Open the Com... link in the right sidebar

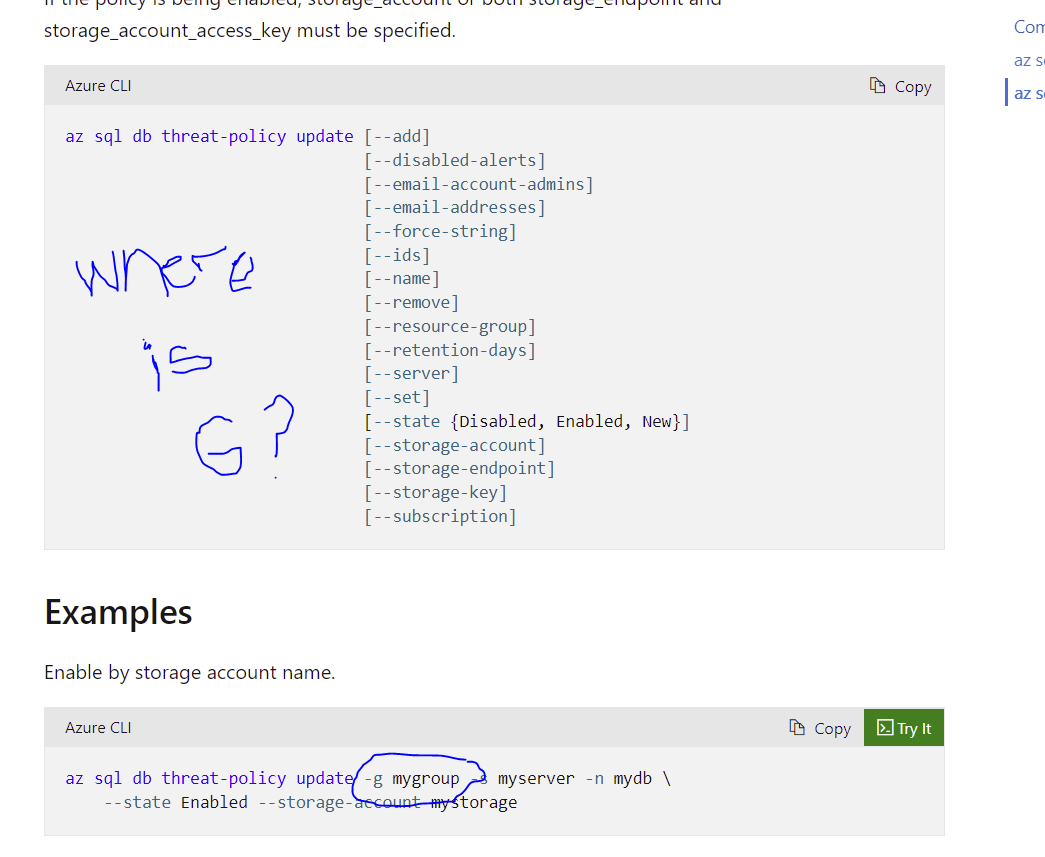click(1028, 27)
